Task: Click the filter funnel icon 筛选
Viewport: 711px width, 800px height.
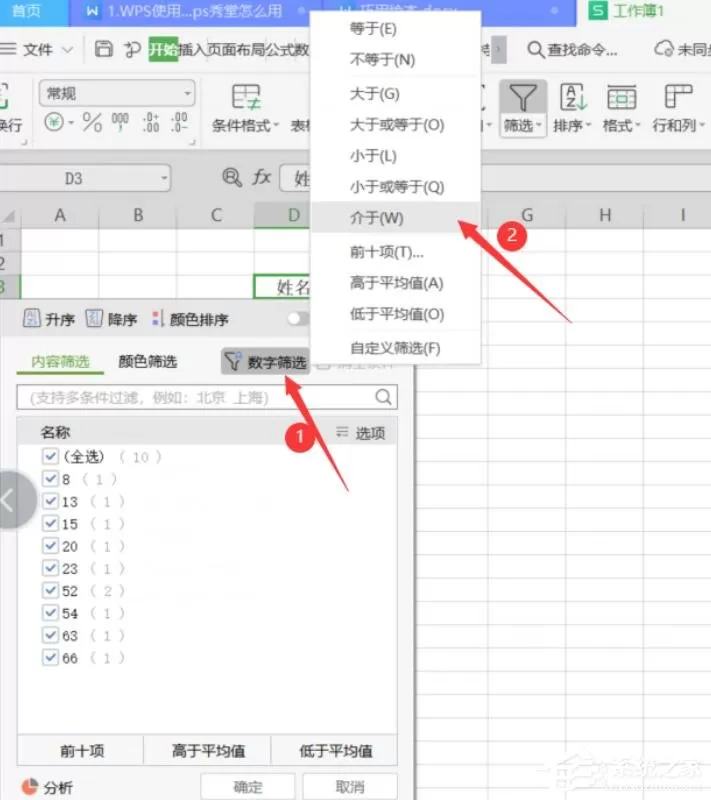Action: (523, 97)
